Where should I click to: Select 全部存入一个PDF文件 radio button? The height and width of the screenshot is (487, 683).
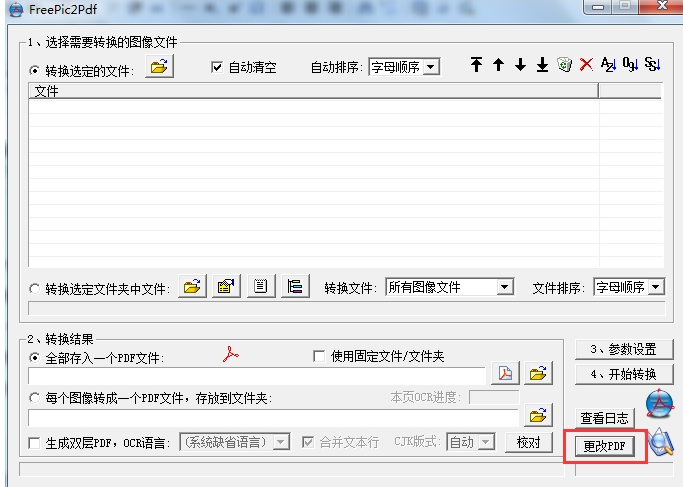[34, 358]
